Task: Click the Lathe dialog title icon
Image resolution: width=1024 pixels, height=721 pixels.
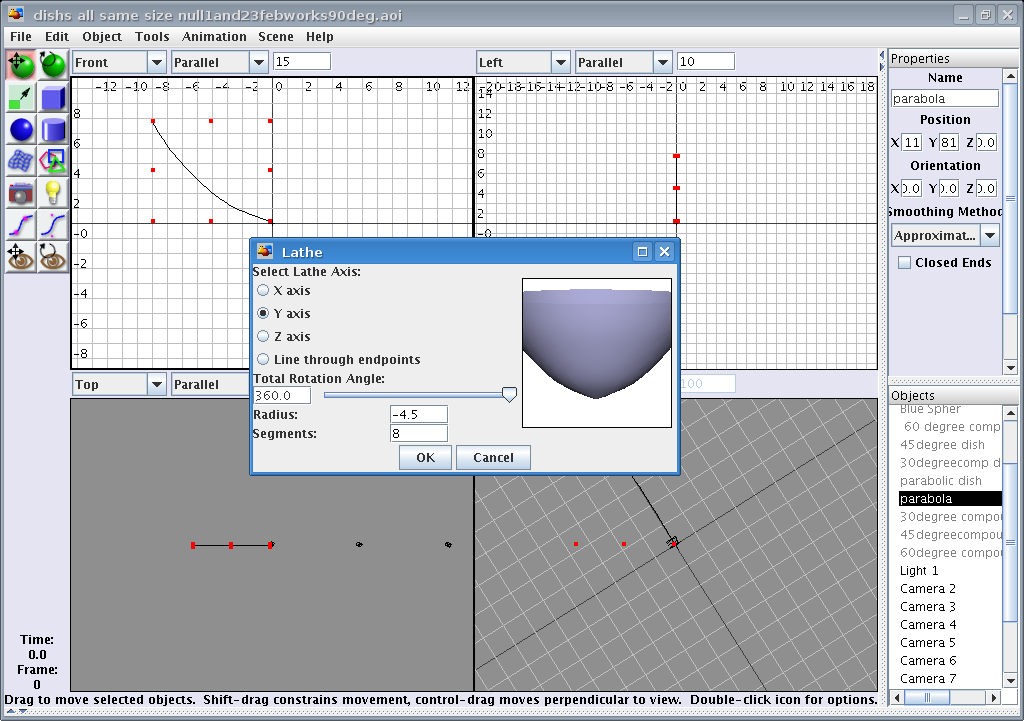Action: (x=264, y=251)
